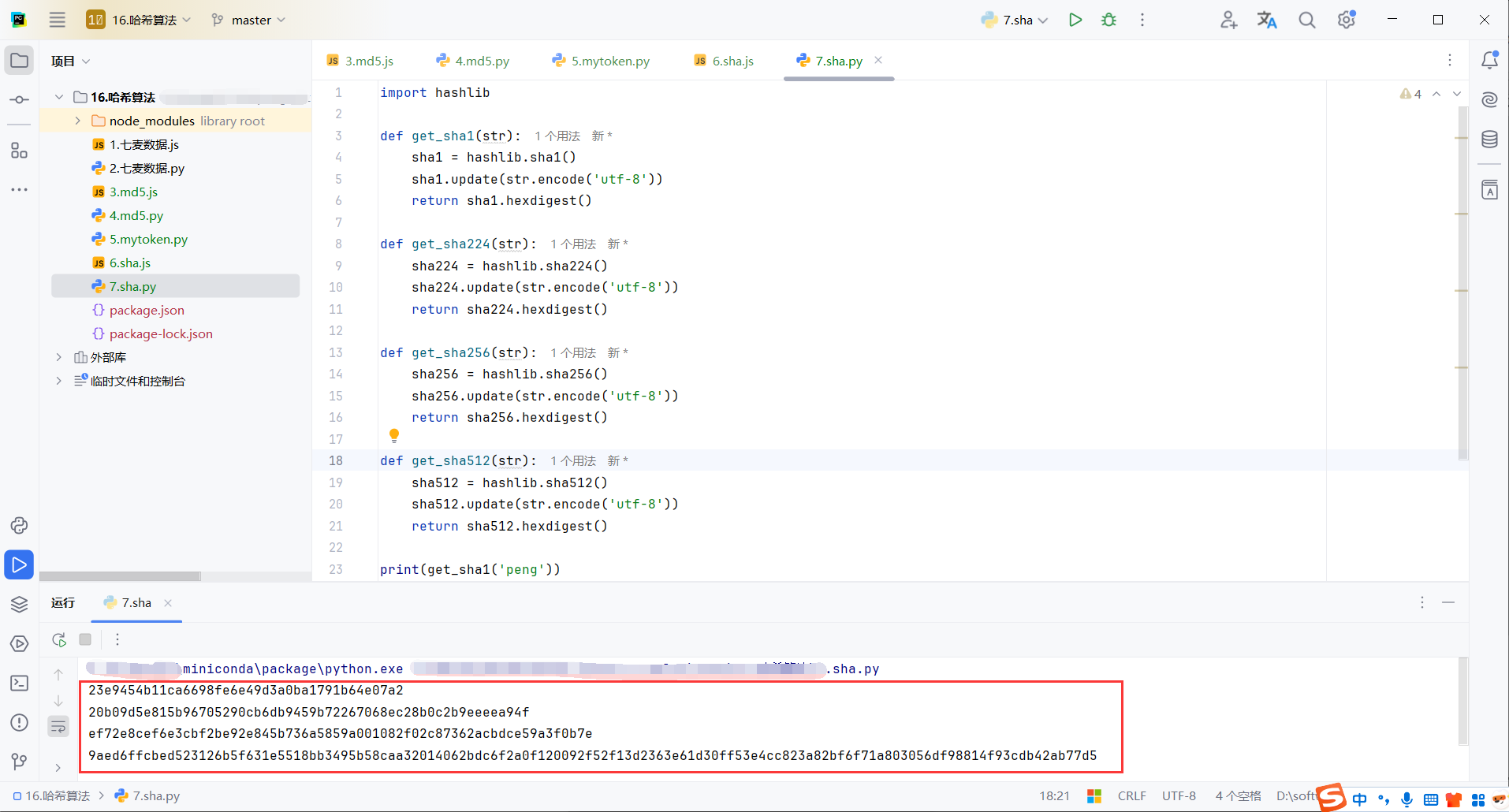Open the AI Assistant spiral icon

1489,100
